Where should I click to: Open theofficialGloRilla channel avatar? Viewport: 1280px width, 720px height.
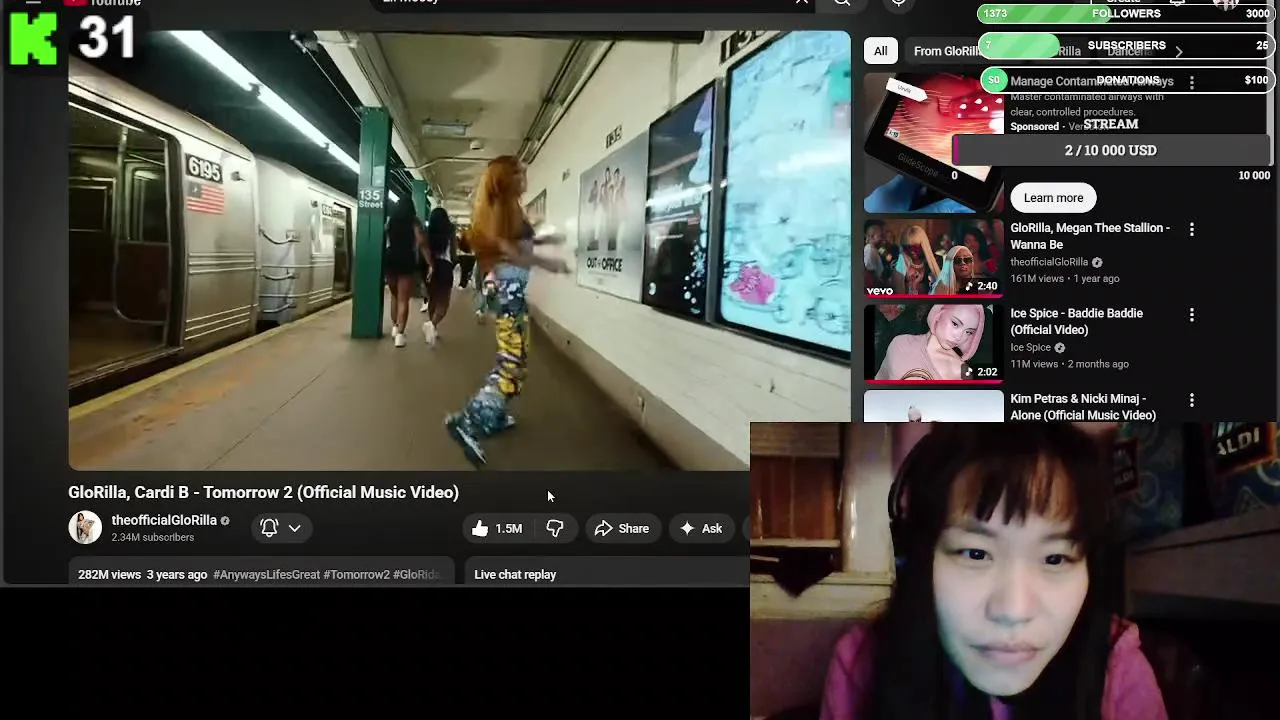(85, 527)
